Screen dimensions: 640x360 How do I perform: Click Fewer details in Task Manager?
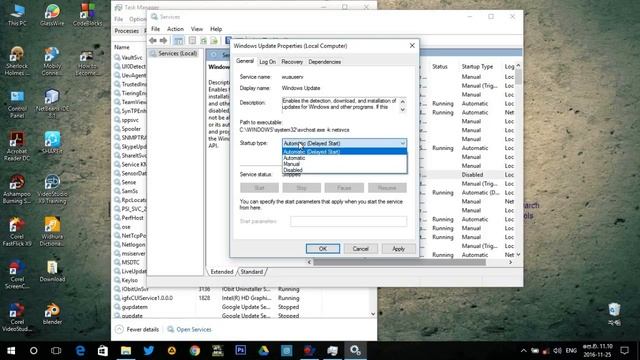coord(138,329)
